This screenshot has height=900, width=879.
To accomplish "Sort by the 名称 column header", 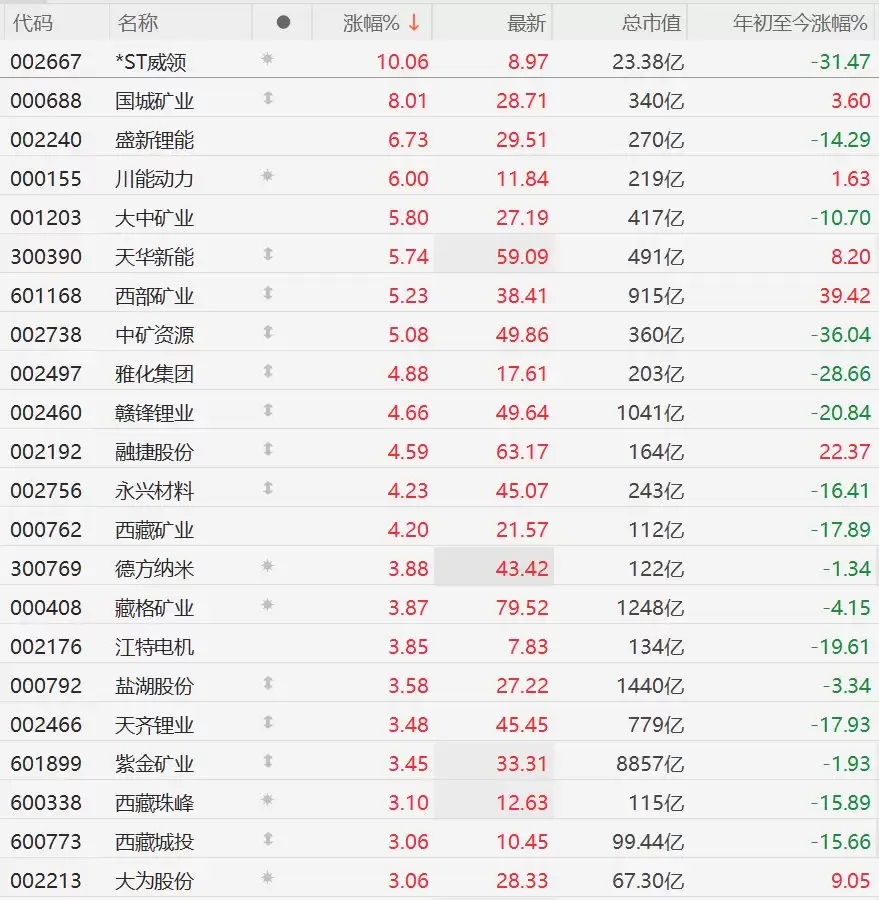I will point(138,23).
